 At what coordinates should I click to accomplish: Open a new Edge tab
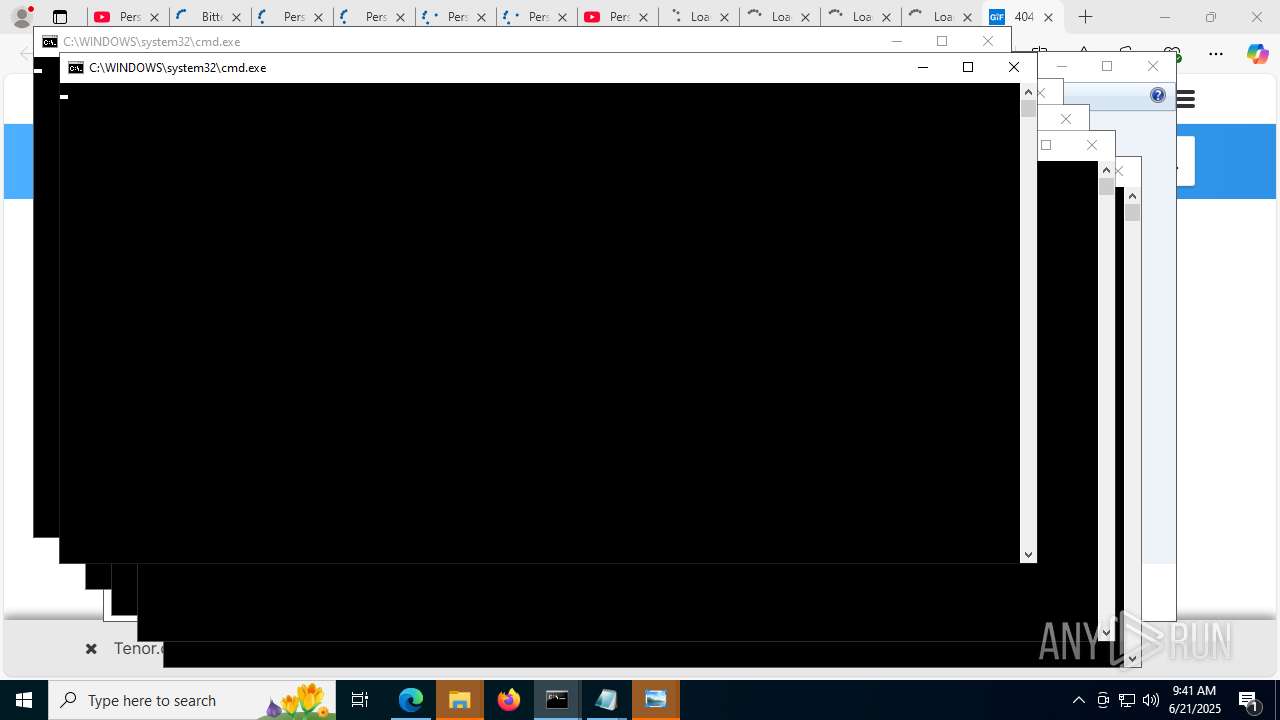pos(1085,17)
